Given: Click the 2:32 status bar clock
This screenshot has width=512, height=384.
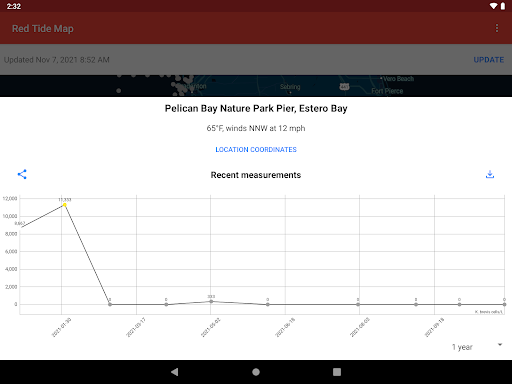Looking at the screenshot, I should coord(14,6).
